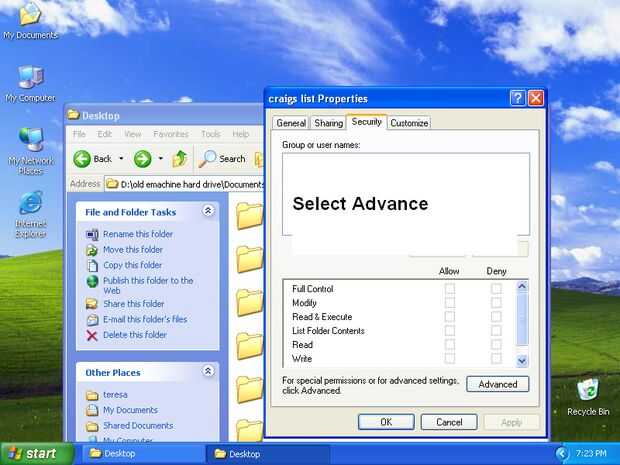Check Deny for Read & Execute
This screenshot has height=465, width=620.
pos(496,317)
